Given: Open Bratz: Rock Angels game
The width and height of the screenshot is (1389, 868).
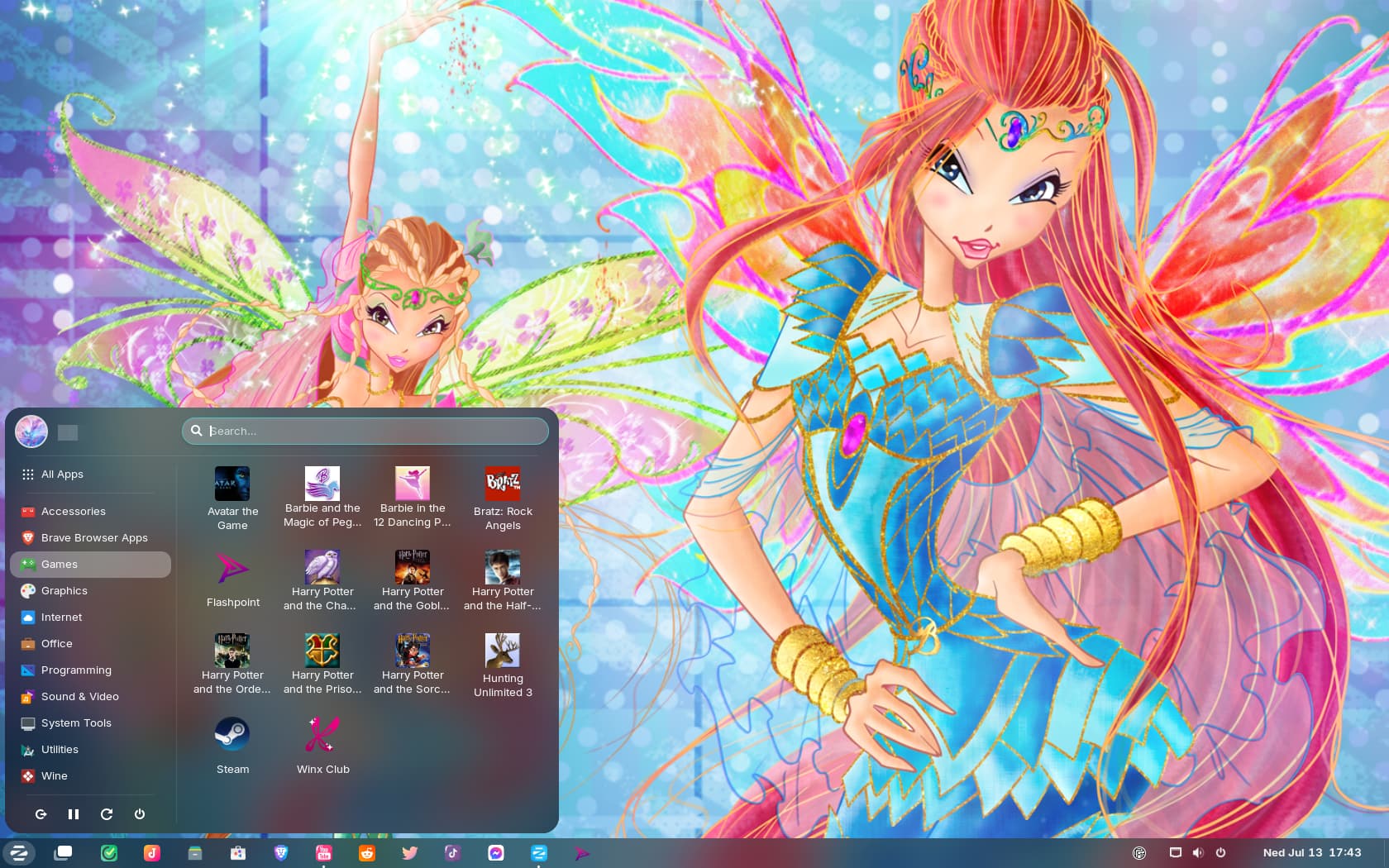Looking at the screenshot, I should 503,498.
